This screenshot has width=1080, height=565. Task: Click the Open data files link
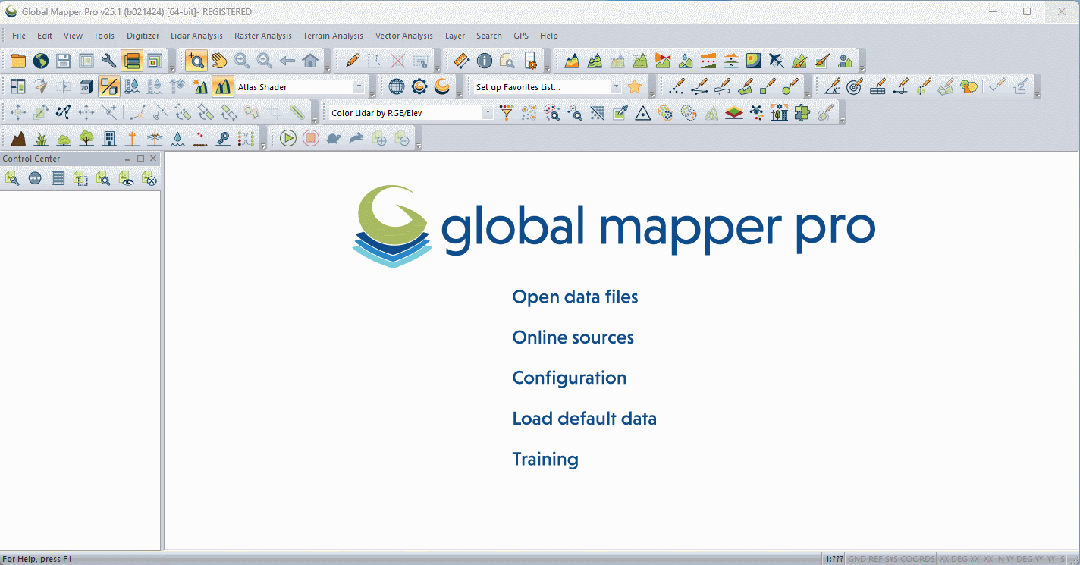575,297
